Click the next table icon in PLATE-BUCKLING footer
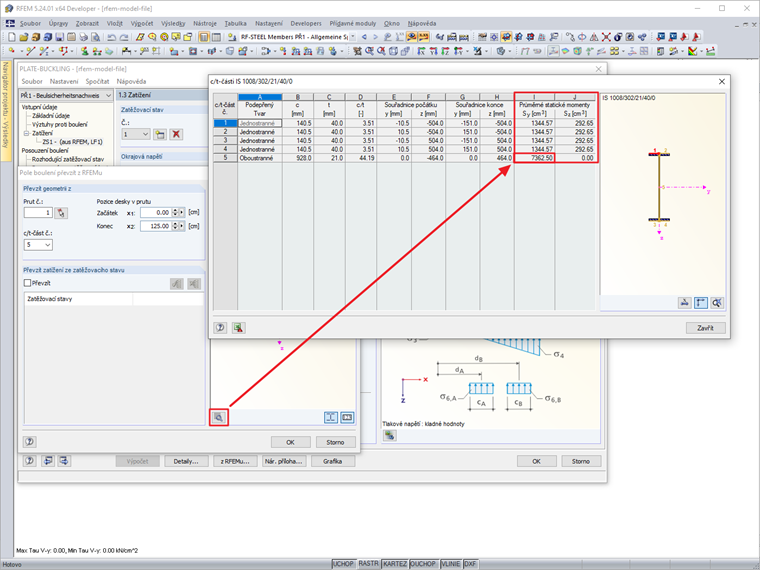760x570 pixels. tap(64, 461)
